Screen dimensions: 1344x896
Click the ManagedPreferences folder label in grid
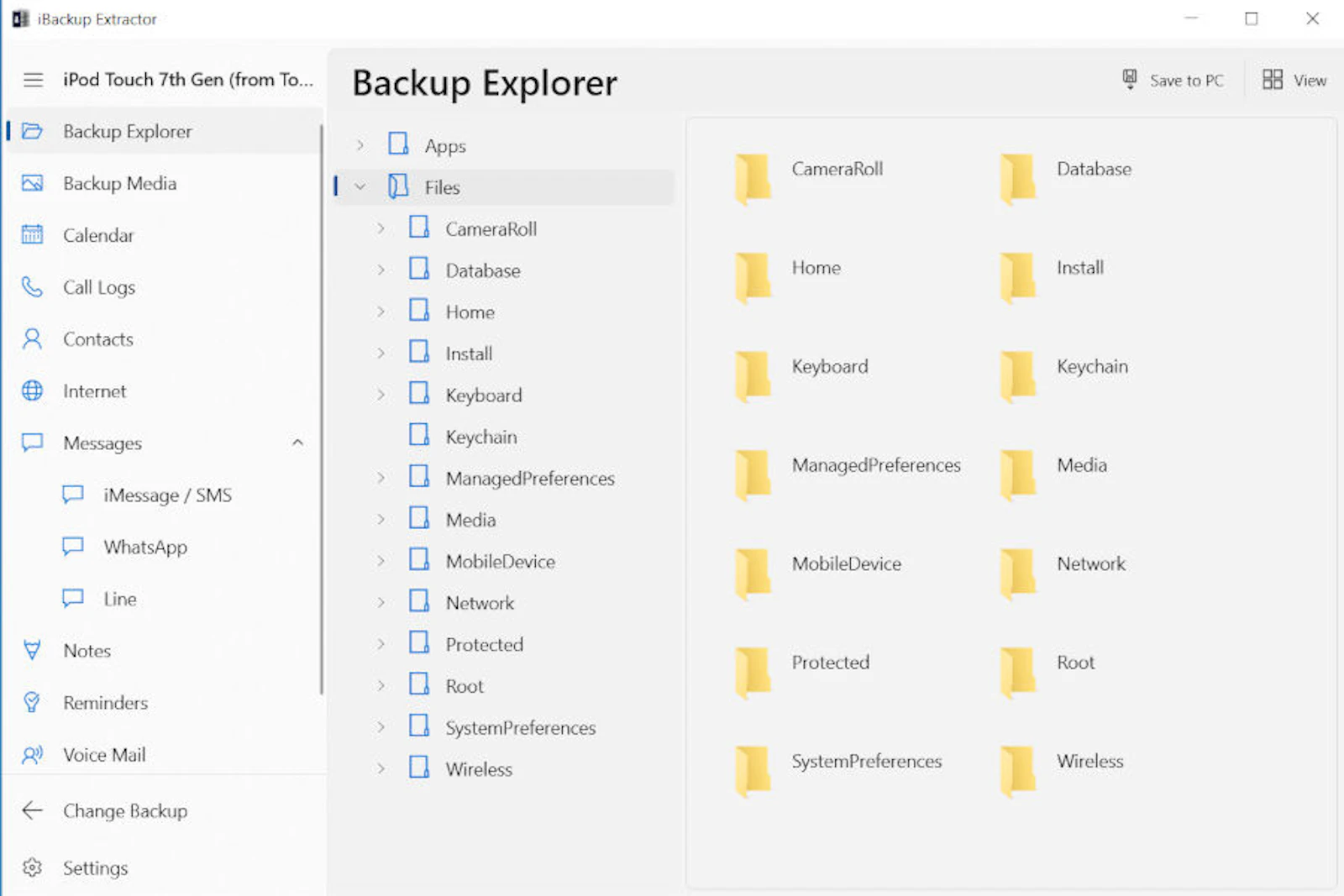coord(876,465)
